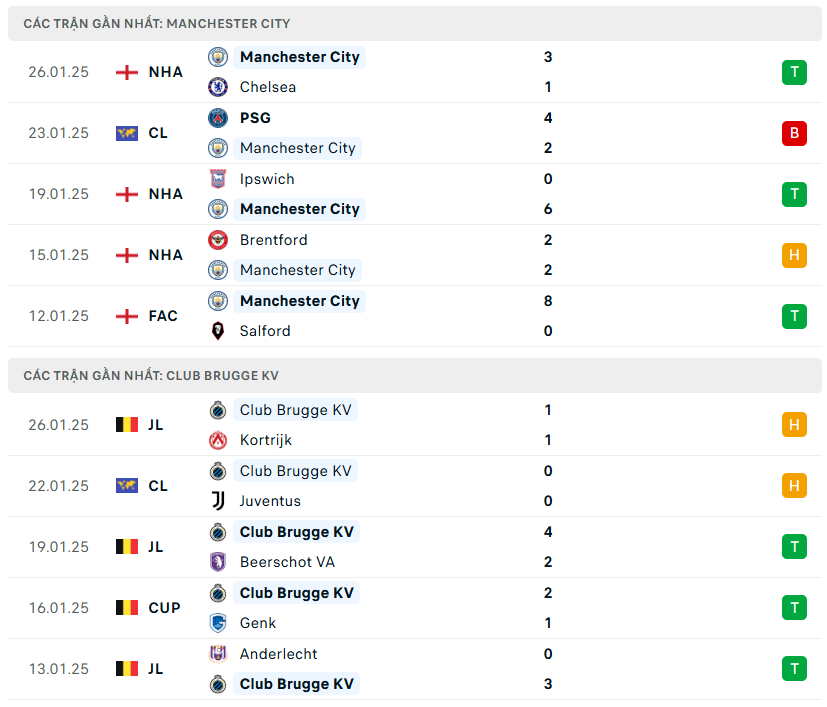Click the Juventus logo icon
Viewport: 827px width, 707px height.
218,501
